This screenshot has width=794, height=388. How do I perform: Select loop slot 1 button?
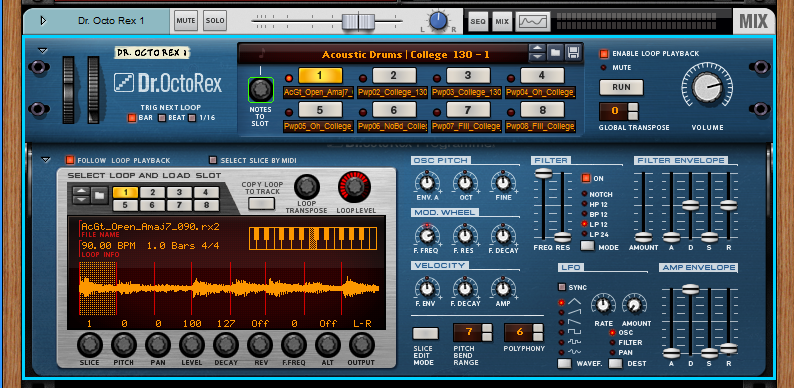coord(320,75)
